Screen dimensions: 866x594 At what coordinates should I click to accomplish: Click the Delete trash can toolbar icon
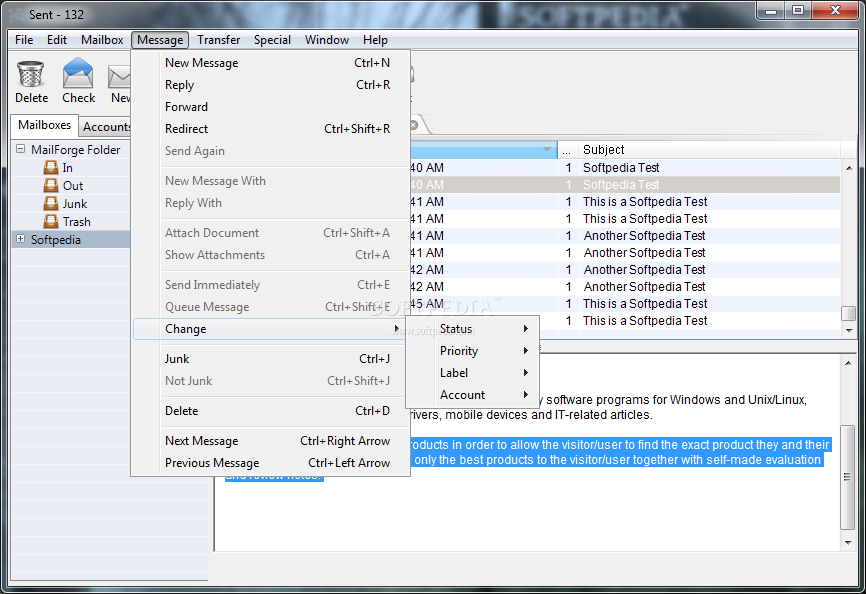click(30, 75)
